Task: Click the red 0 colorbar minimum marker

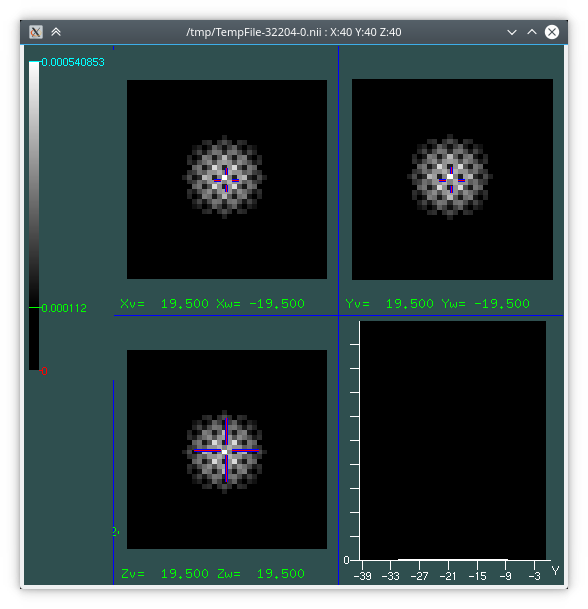Action: [44, 371]
